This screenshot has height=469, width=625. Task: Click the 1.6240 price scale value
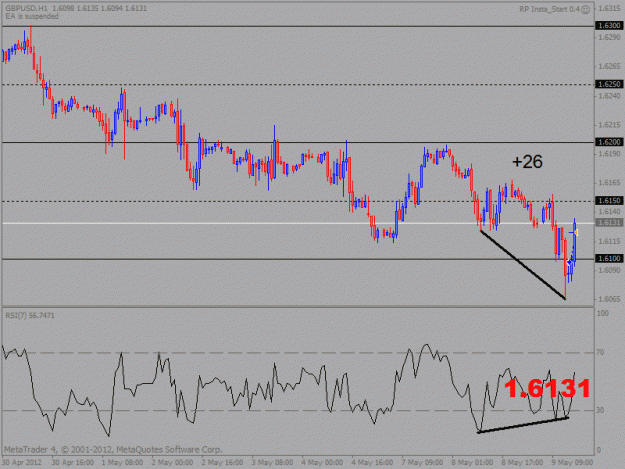tap(609, 96)
